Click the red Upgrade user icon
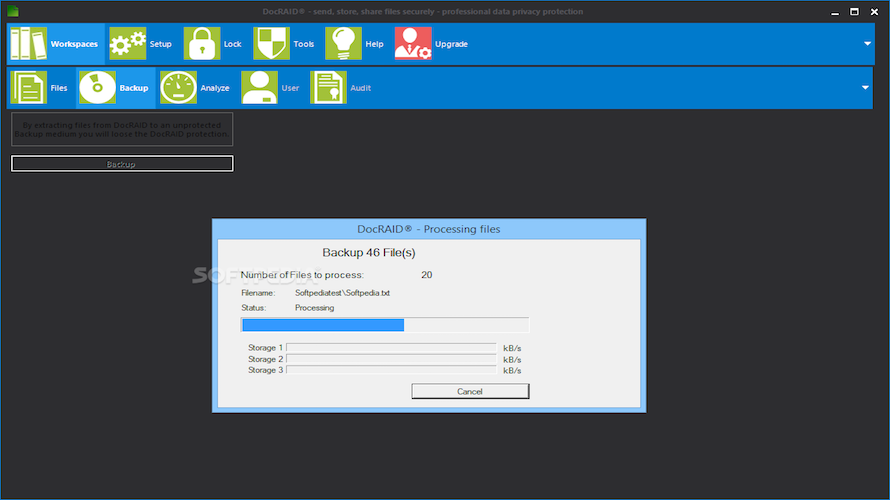 413,44
